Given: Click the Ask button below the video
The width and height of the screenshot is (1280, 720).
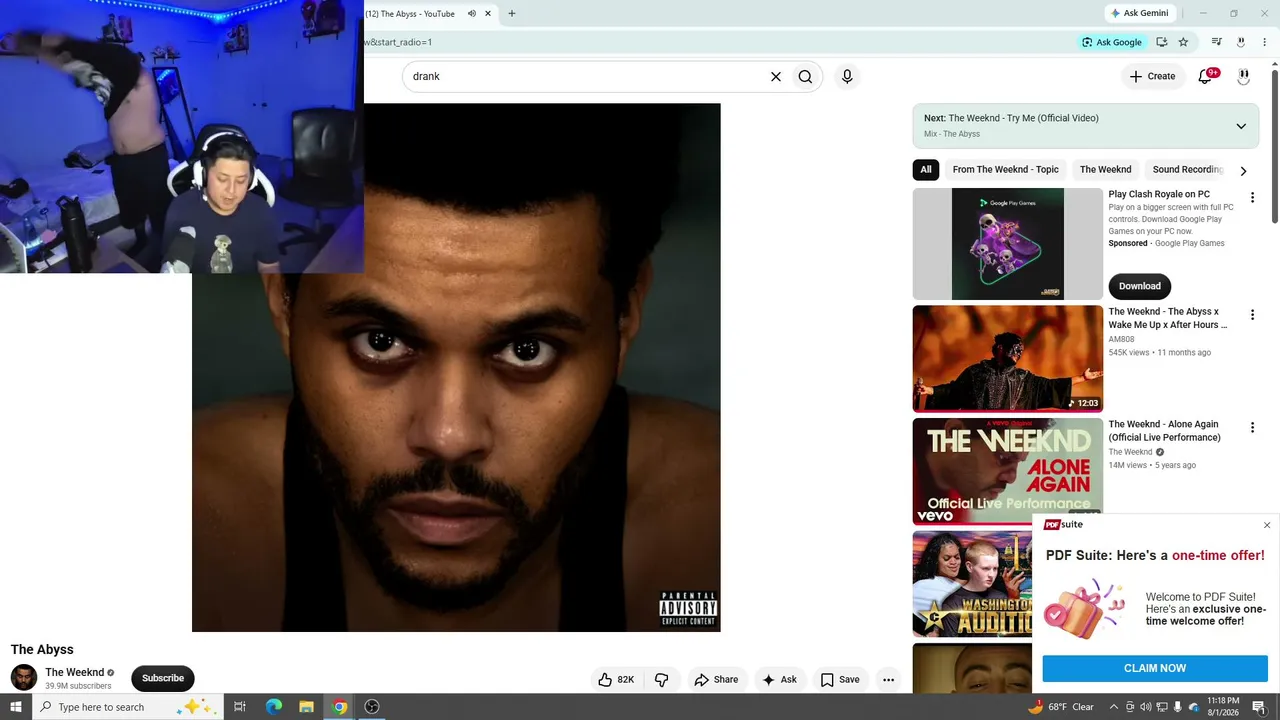Looking at the screenshot, I should [779, 680].
